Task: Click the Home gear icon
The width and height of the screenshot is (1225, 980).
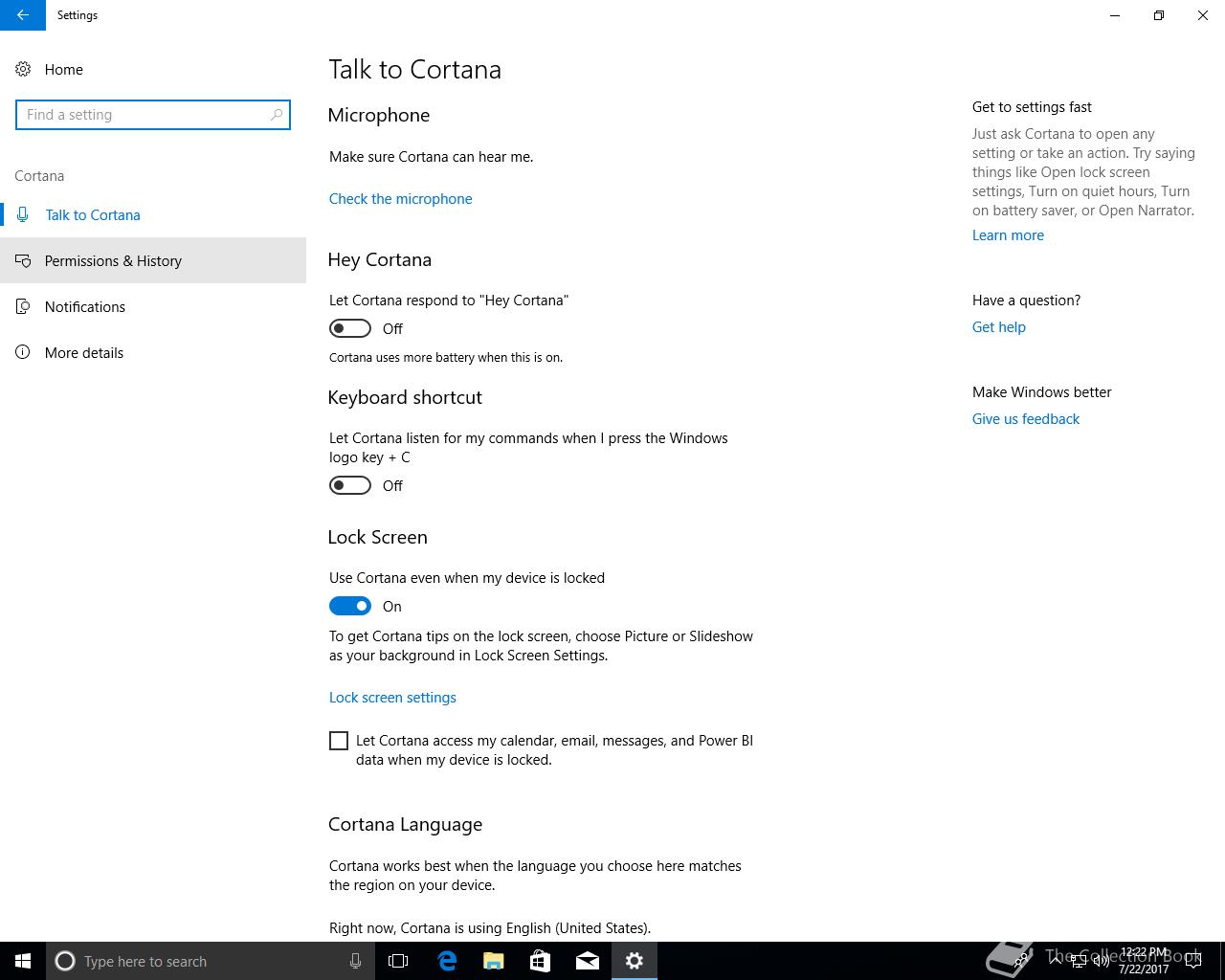Action: pos(23,70)
